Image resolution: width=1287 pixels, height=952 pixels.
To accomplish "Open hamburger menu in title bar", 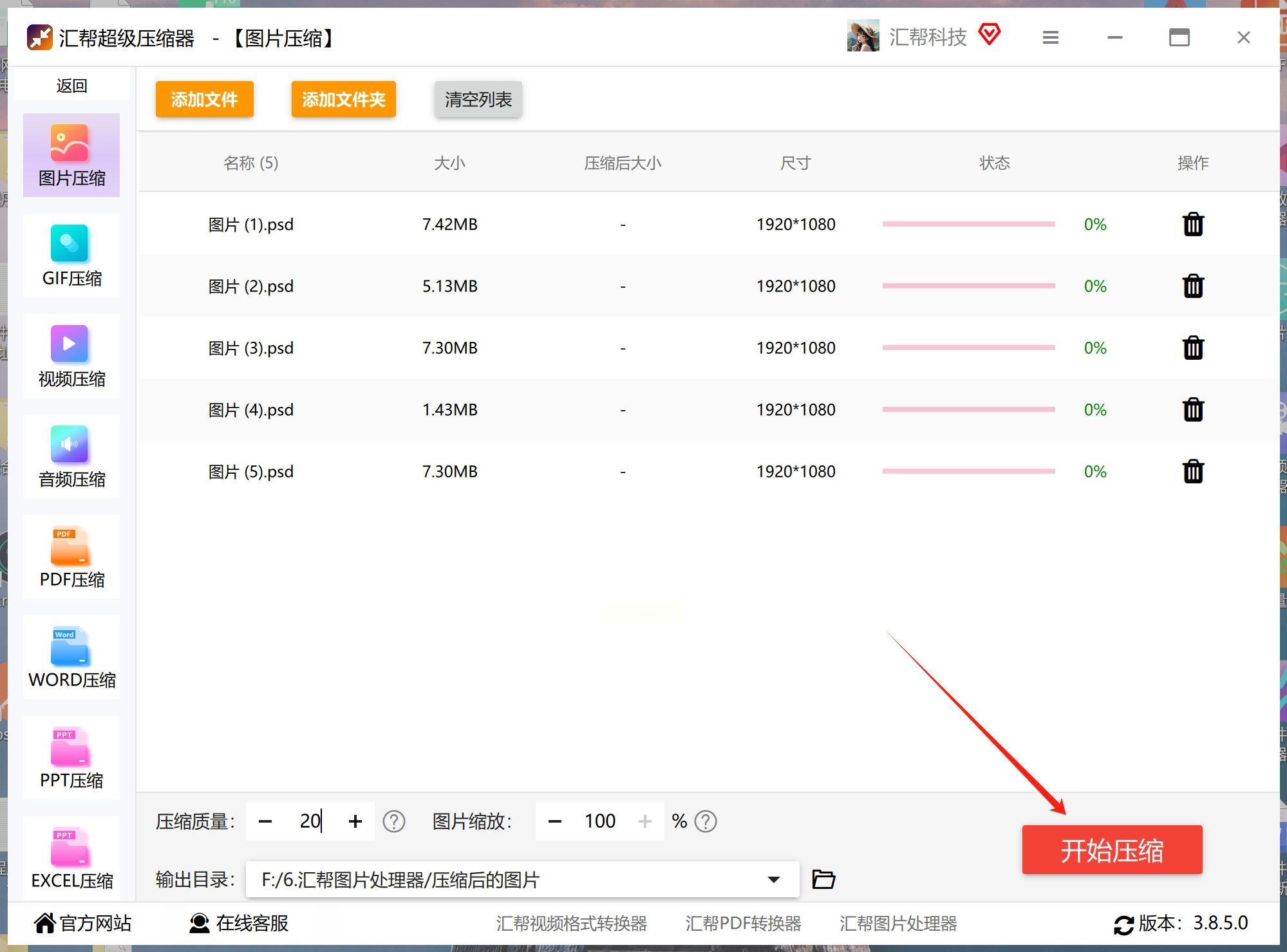I will 1050,38.
